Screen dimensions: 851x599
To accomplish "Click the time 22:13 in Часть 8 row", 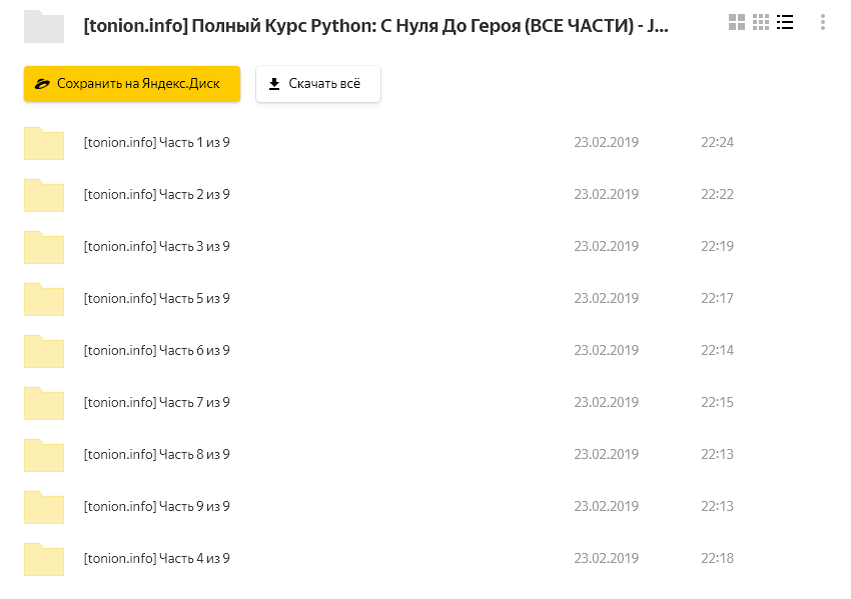I will (717, 454).
